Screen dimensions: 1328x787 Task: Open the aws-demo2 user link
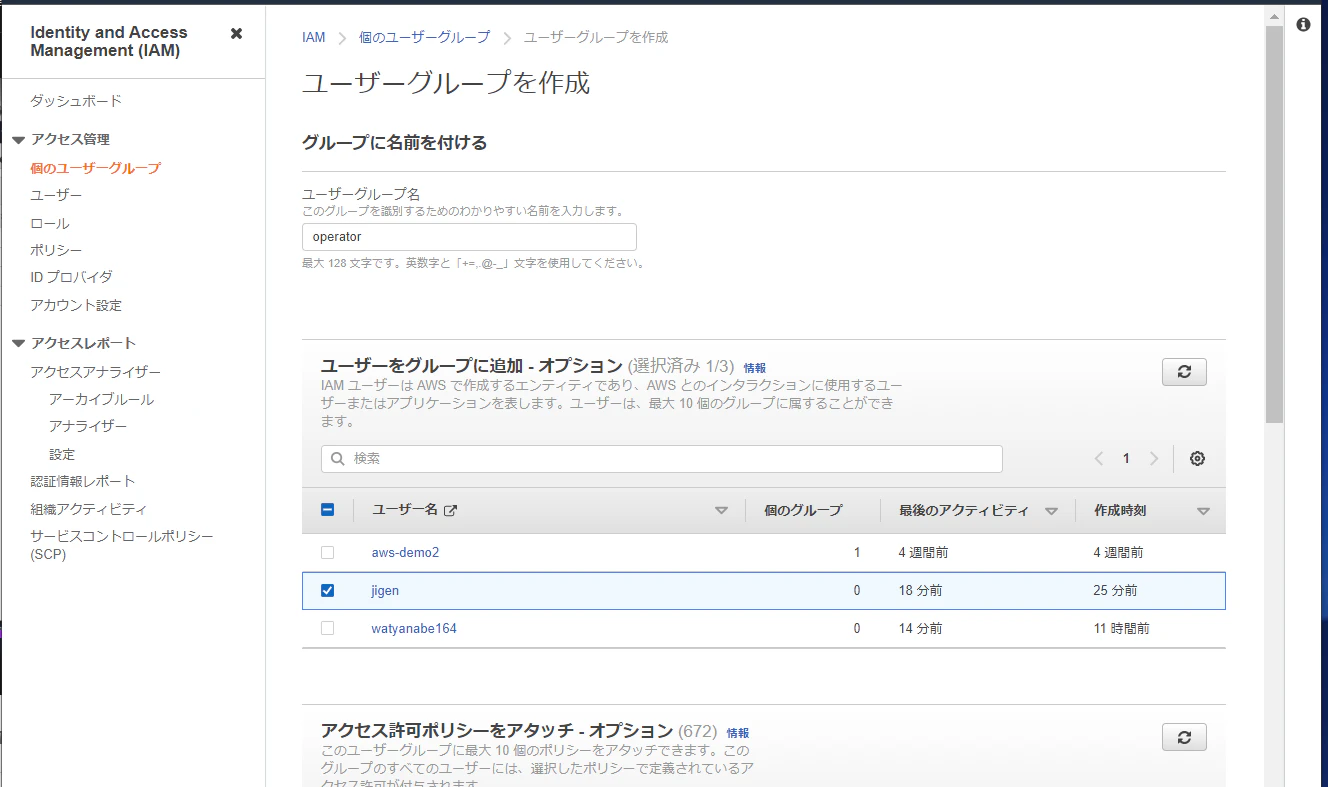tap(405, 552)
